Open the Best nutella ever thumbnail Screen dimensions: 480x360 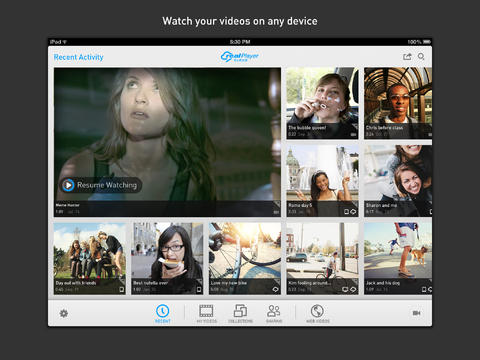point(167,259)
